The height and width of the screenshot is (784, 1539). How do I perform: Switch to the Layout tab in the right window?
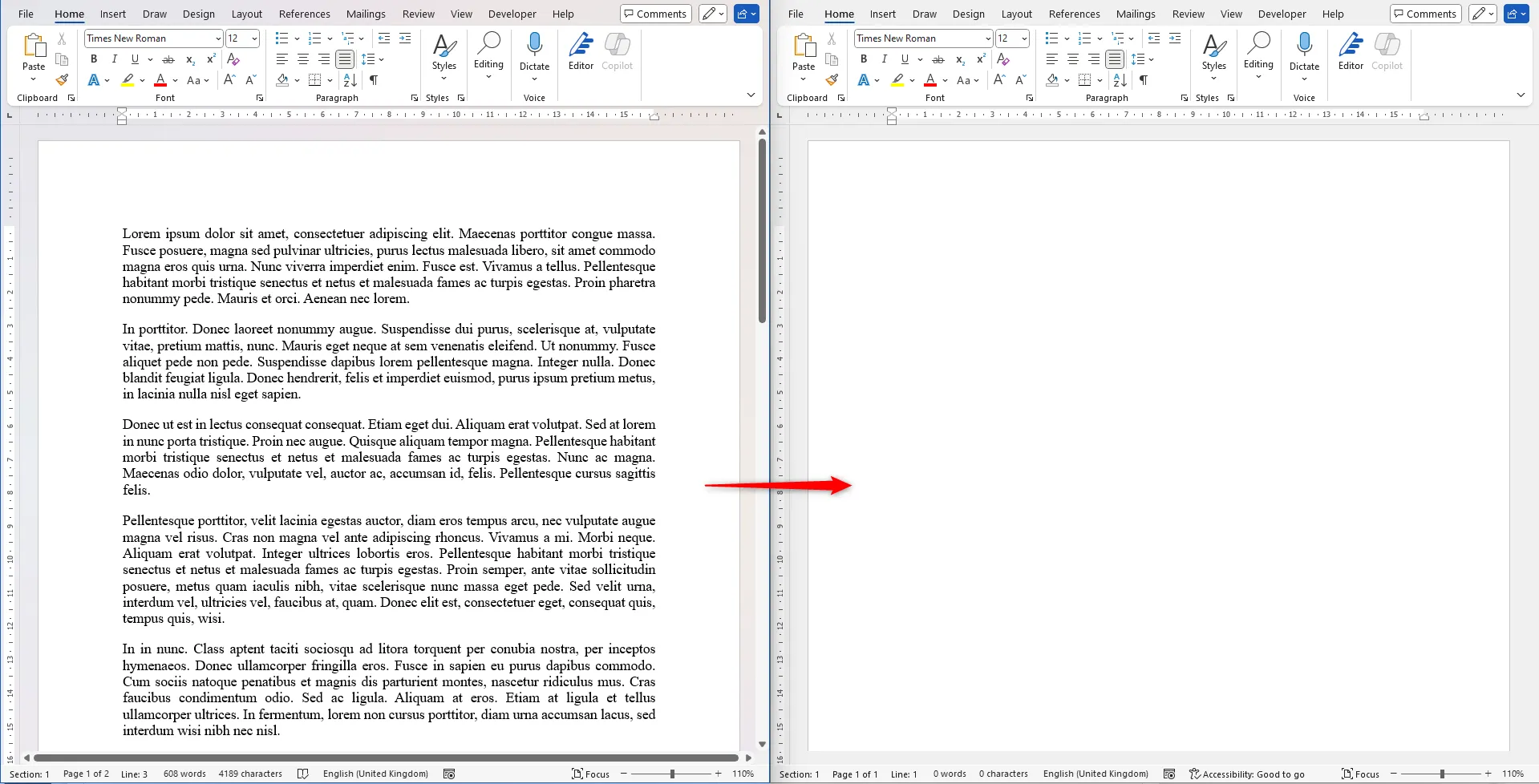pyautogui.click(x=1016, y=14)
